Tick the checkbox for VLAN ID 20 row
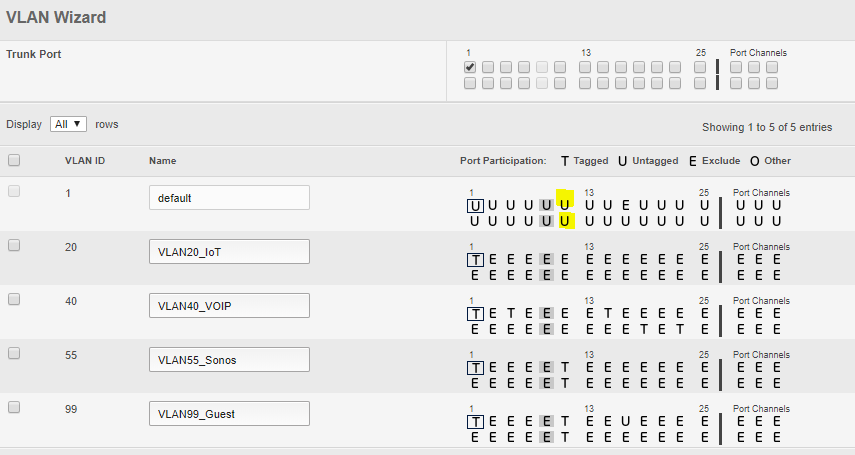The width and height of the screenshot is (855, 455). point(14,245)
